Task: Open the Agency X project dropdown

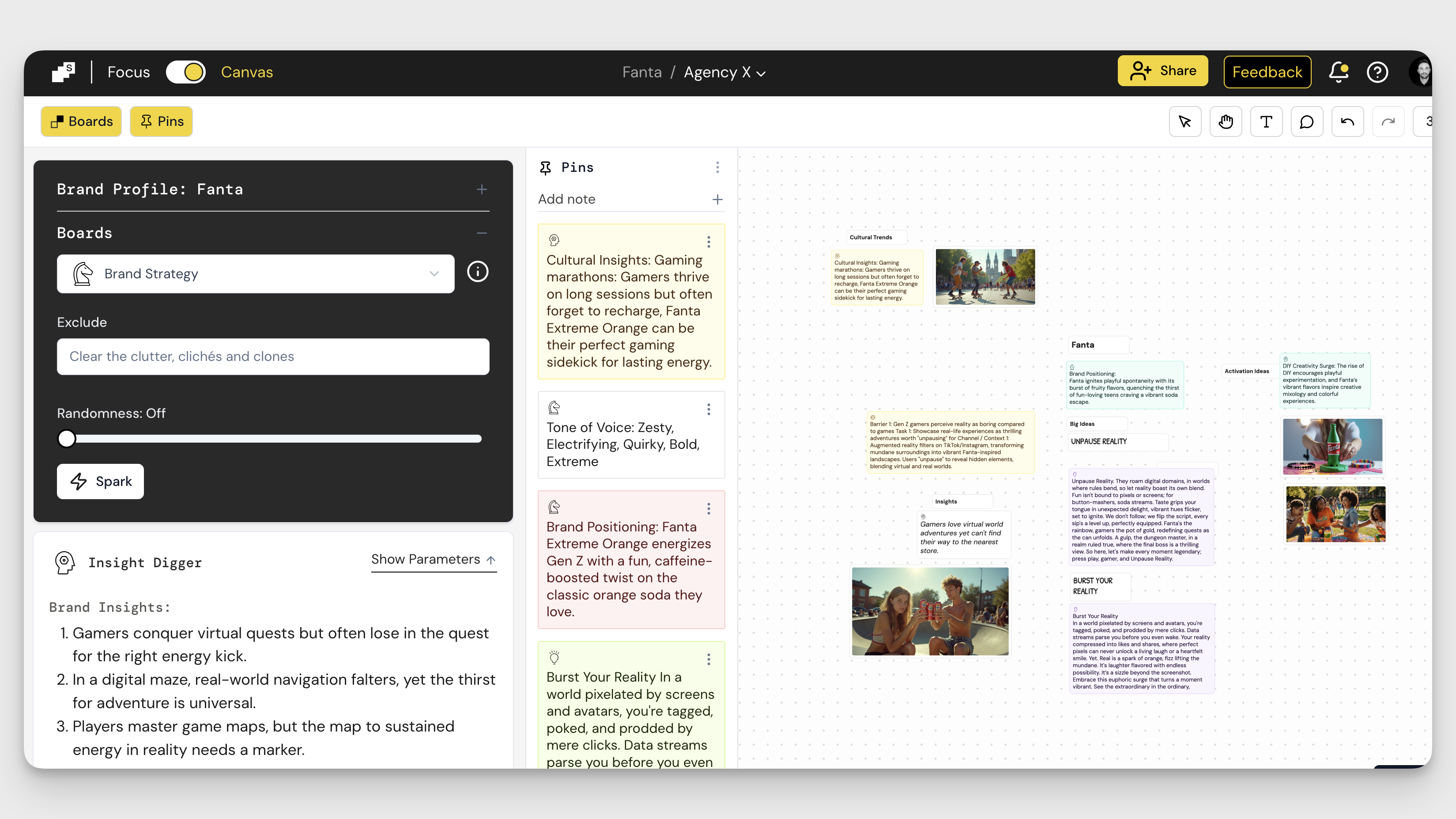Action: (x=724, y=73)
